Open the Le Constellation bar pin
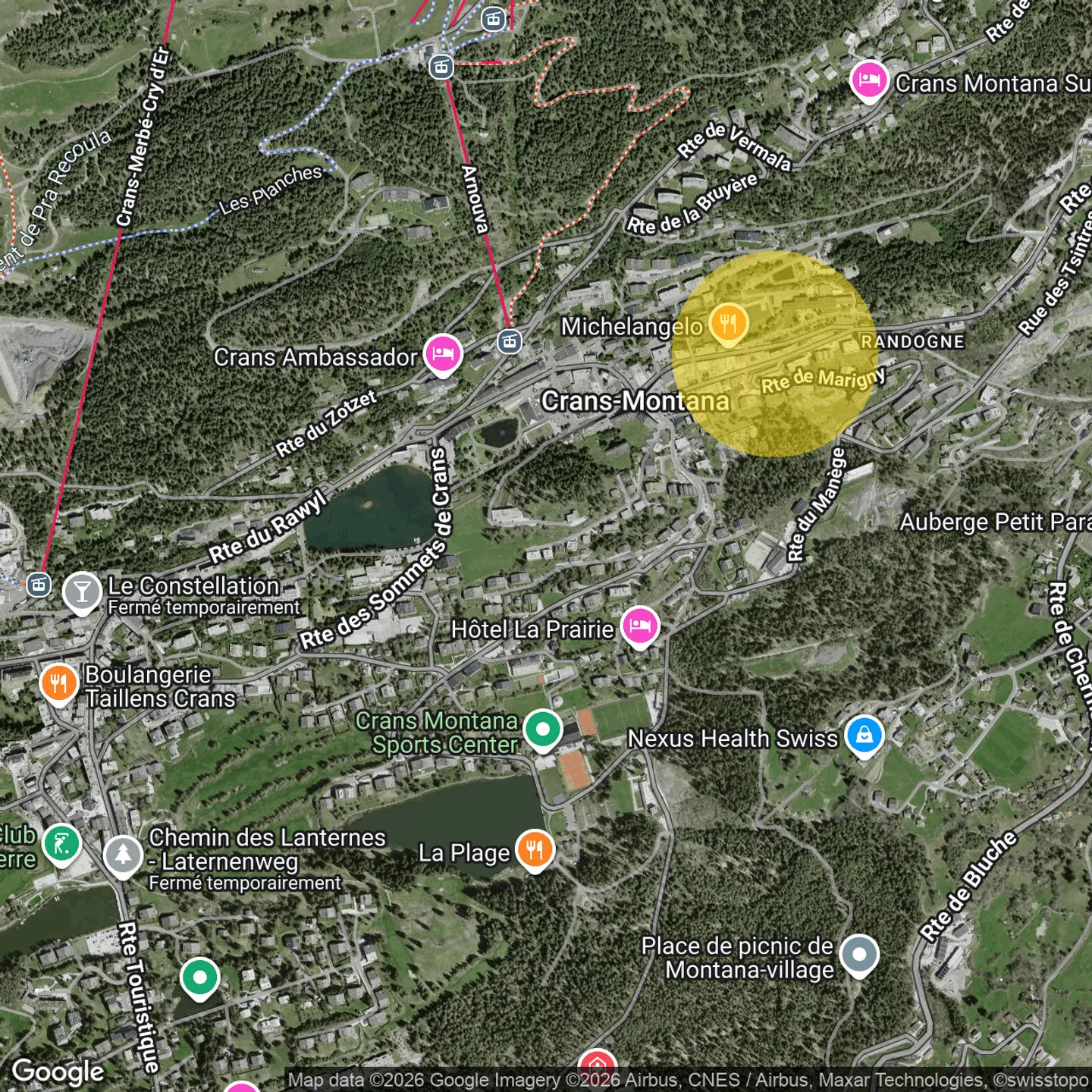This screenshot has width=1092, height=1092. 82,593
